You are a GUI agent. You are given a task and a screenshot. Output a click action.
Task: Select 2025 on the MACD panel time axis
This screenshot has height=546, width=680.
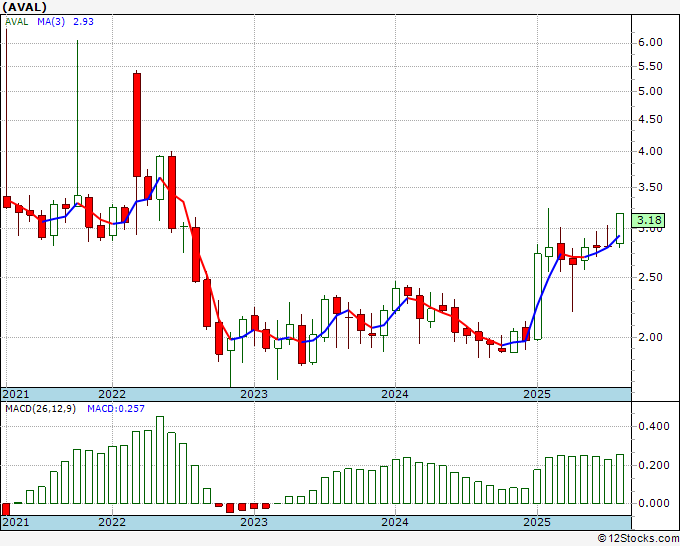coord(537,522)
